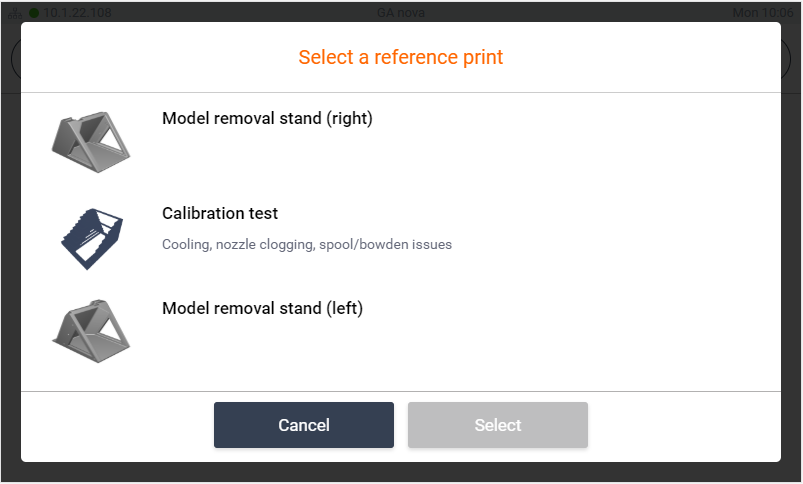Cancel the reference print selection

click(x=304, y=425)
